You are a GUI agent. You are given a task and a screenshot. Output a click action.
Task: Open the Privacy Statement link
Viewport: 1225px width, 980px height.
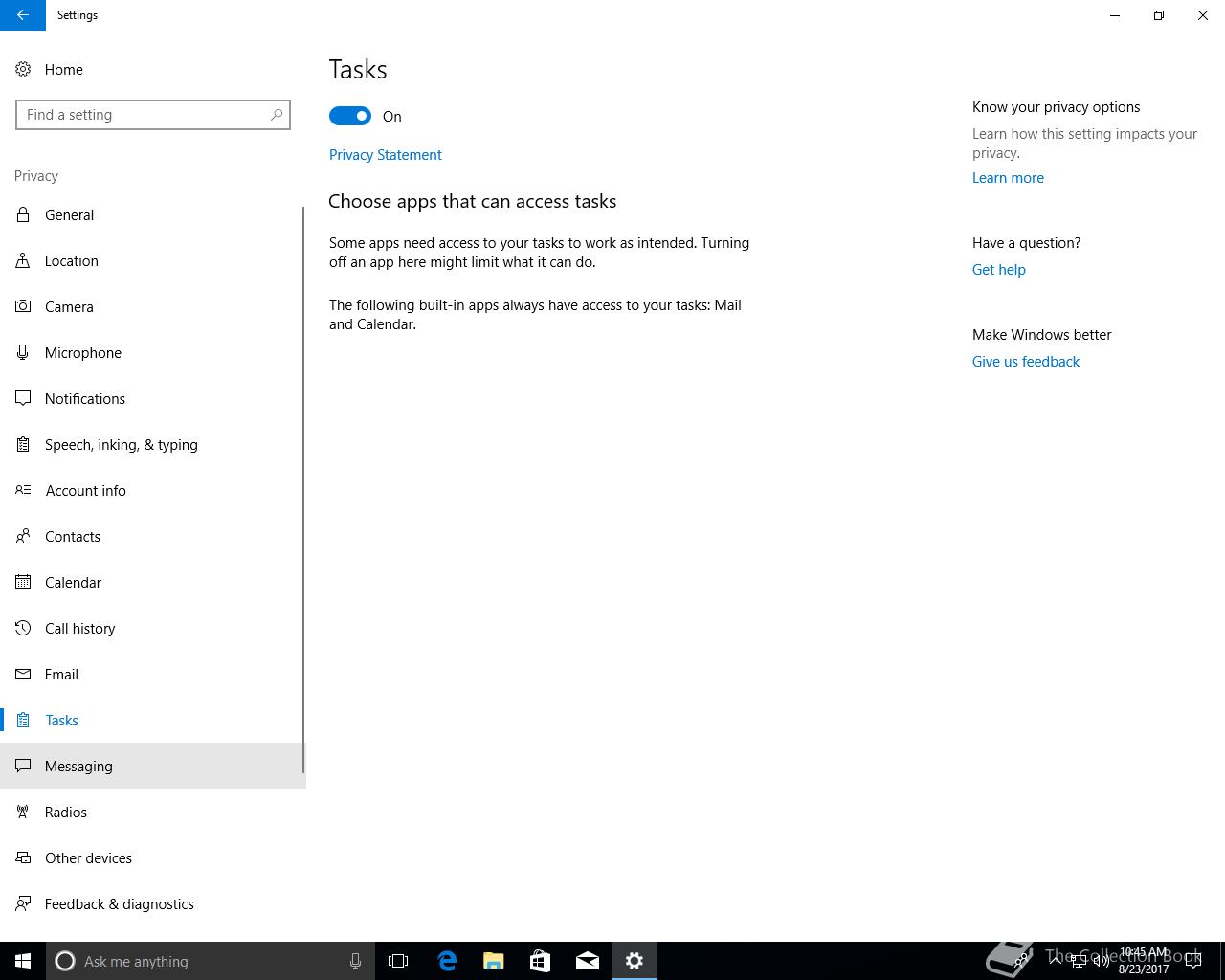point(386,155)
